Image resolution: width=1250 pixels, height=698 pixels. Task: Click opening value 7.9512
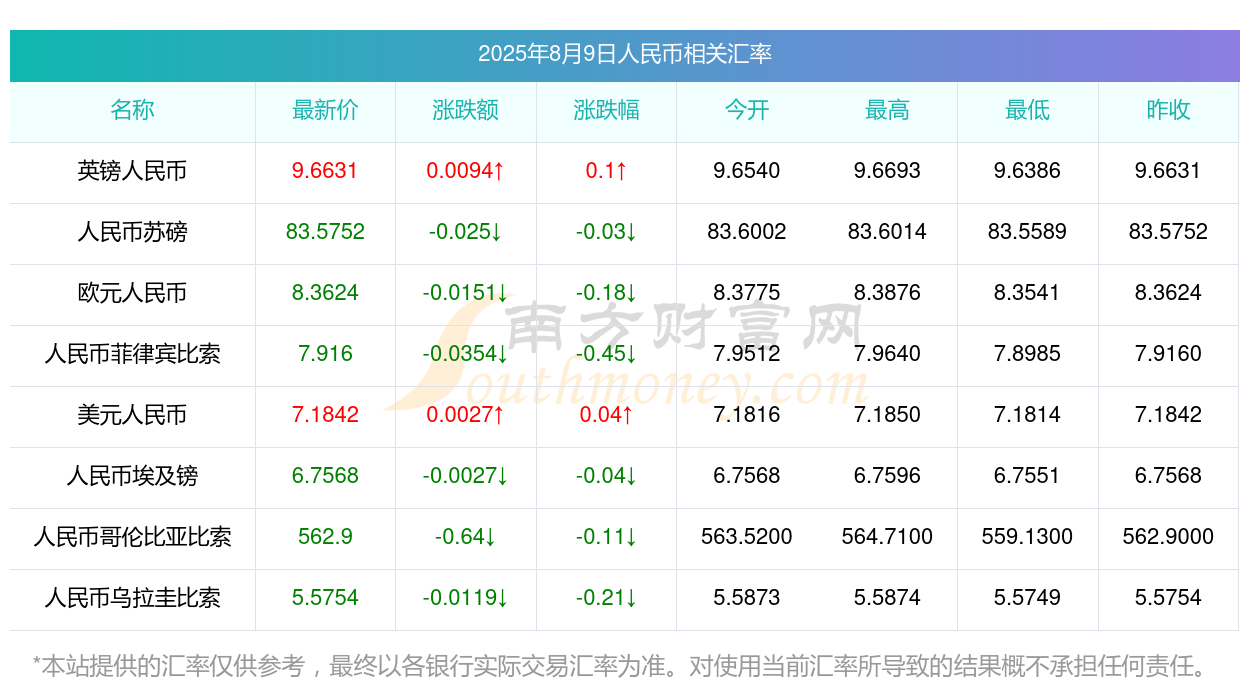(x=747, y=354)
